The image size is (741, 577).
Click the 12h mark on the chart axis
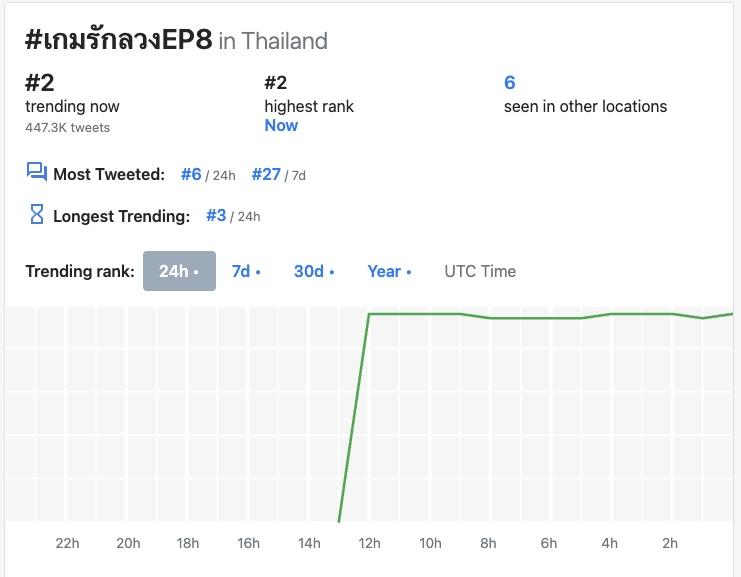pyautogui.click(x=370, y=543)
